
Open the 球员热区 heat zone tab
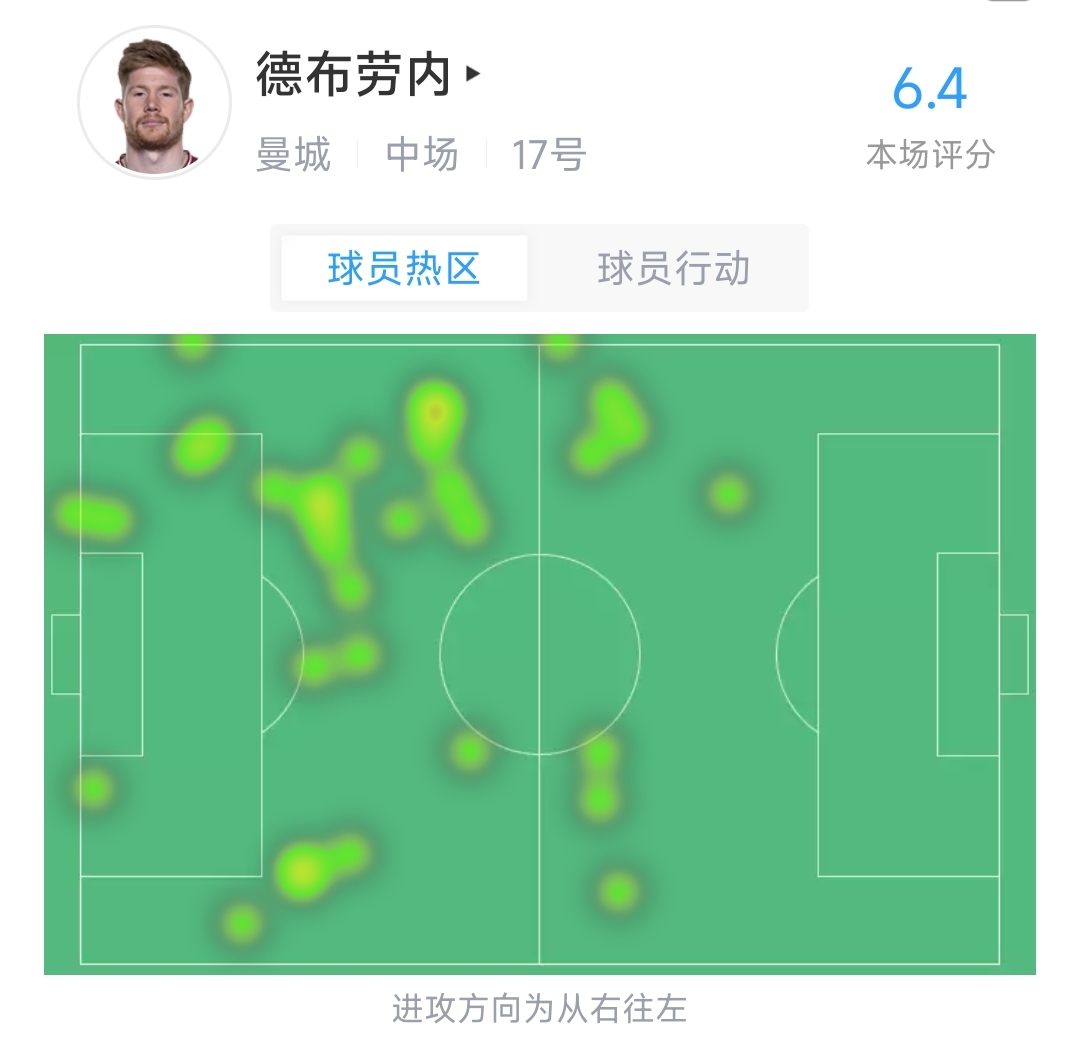(404, 268)
